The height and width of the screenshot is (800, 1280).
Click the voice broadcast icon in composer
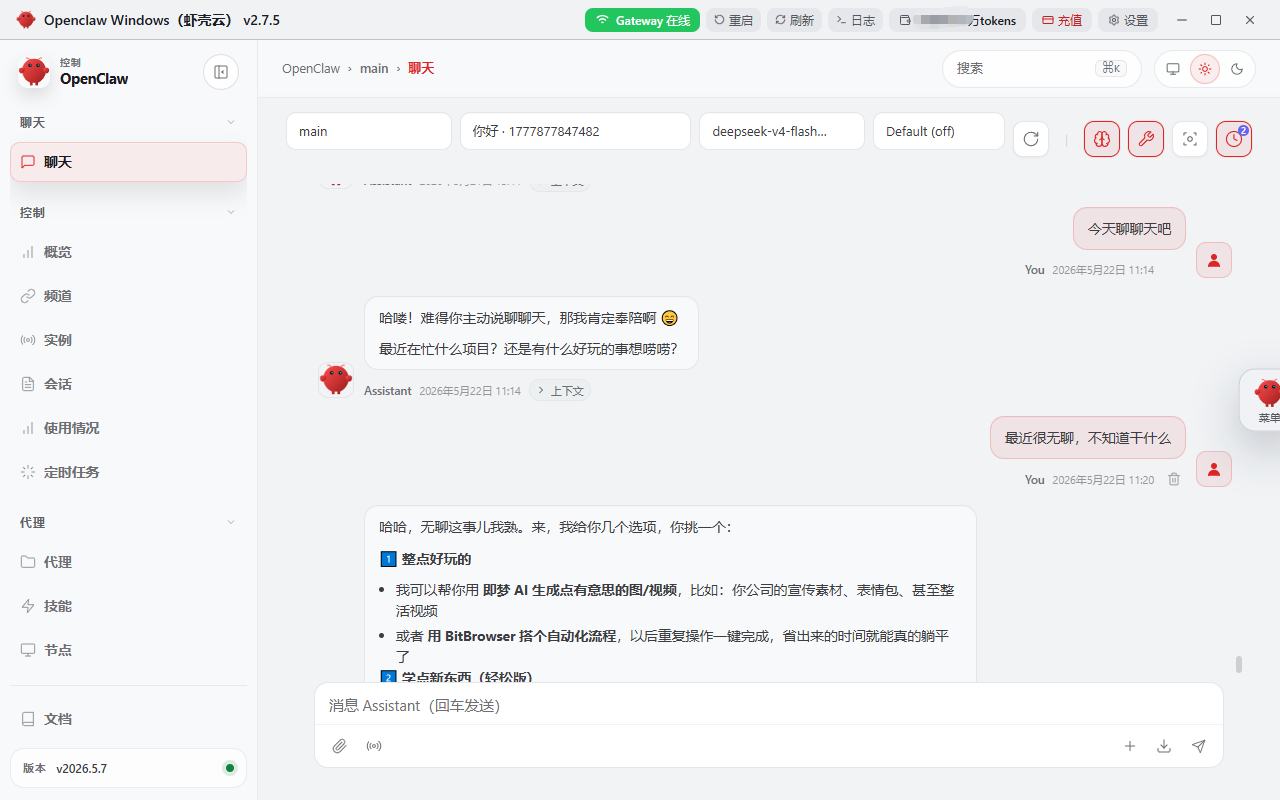[x=374, y=746]
